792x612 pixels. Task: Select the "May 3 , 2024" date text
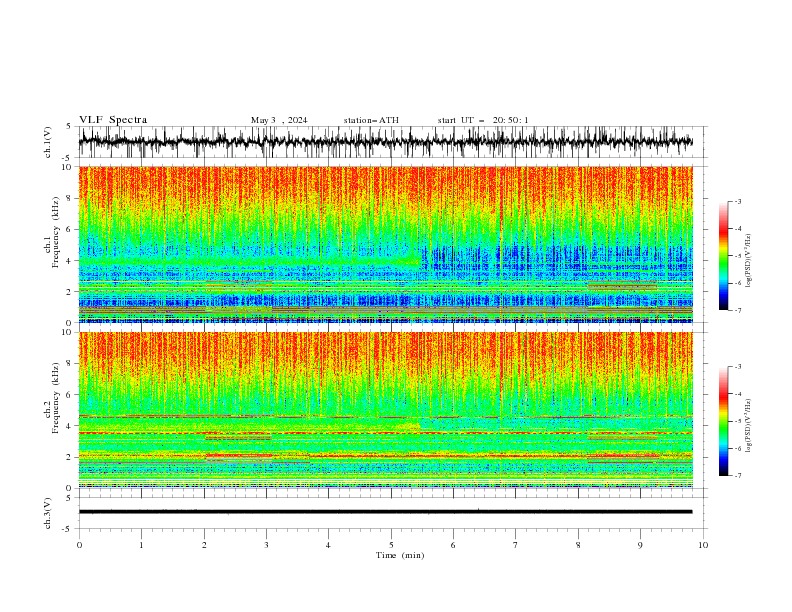click(279, 120)
